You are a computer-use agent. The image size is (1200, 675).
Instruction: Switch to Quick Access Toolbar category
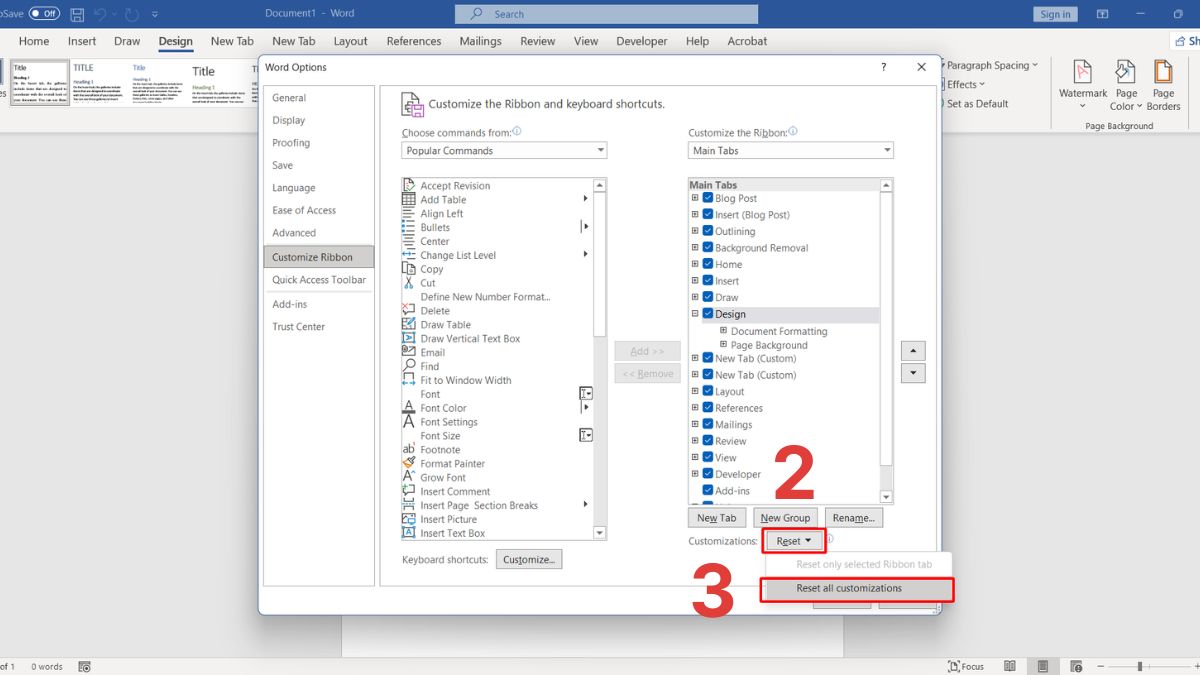[319, 280]
